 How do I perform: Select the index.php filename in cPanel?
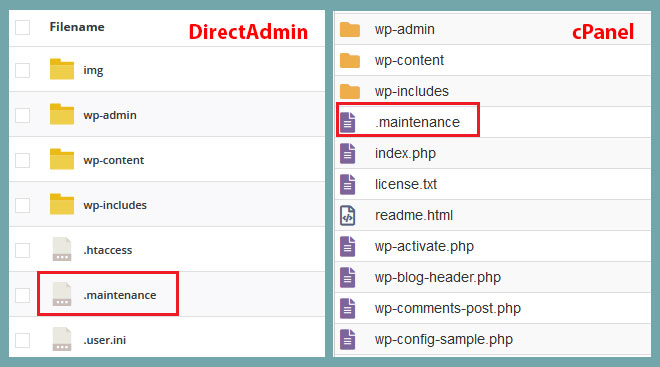(x=405, y=153)
